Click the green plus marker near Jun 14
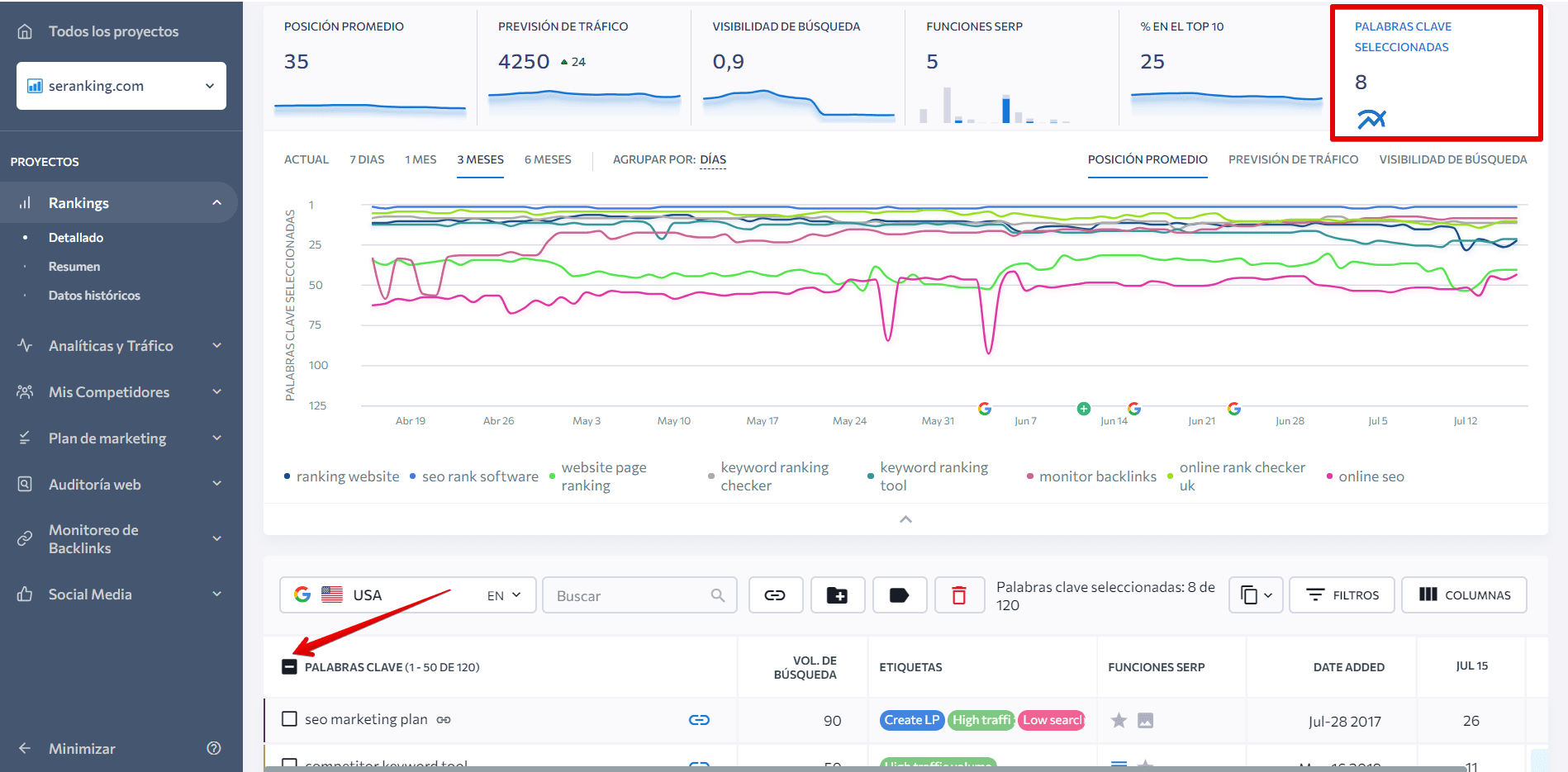The width and height of the screenshot is (1568, 772). pyautogui.click(x=1084, y=409)
